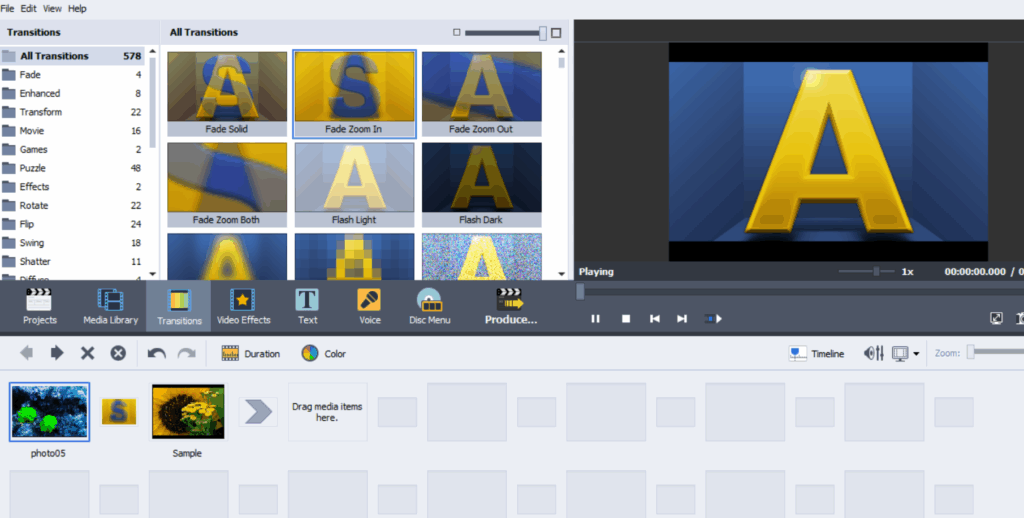This screenshot has width=1024, height=518.
Task: Open transition Duration settings
Action: (x=250, y=353)
